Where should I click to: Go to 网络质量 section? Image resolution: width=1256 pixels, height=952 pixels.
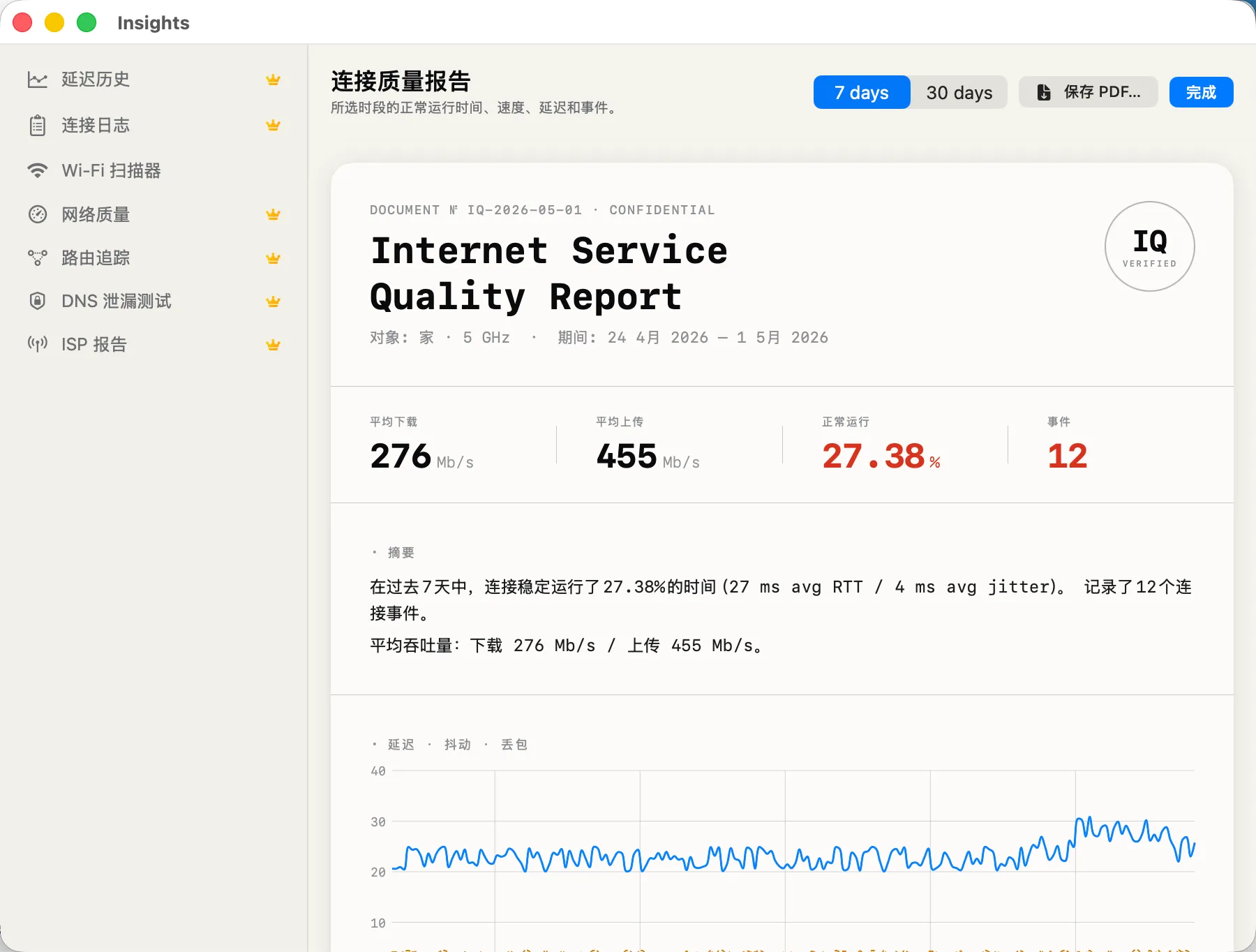(154, 214)
